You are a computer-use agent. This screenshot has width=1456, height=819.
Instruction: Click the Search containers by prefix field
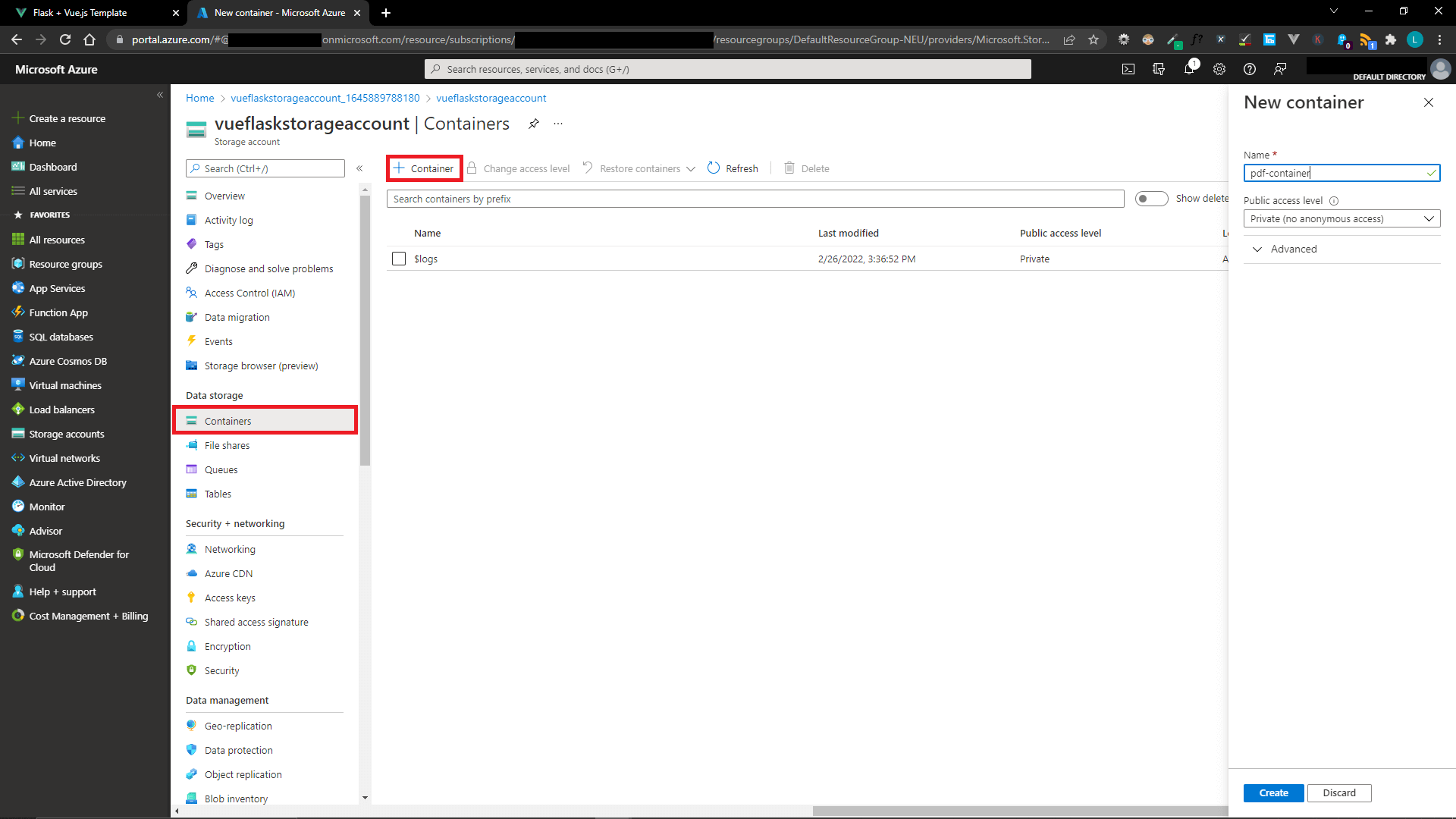tap(755, 198)
